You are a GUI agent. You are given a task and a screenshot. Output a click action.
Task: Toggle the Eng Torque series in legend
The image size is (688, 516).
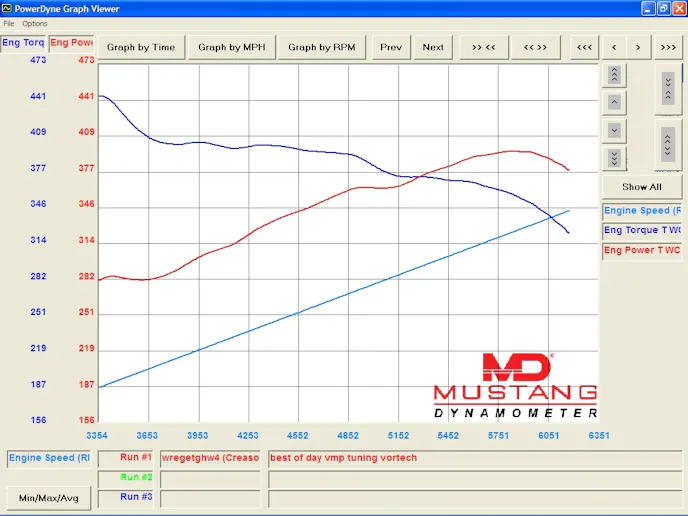[642, 231]
